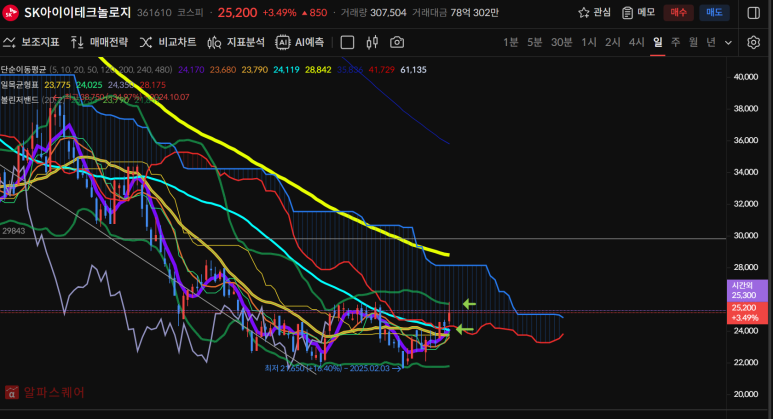Click the 24,170 purple MA value

coord(191,70)
